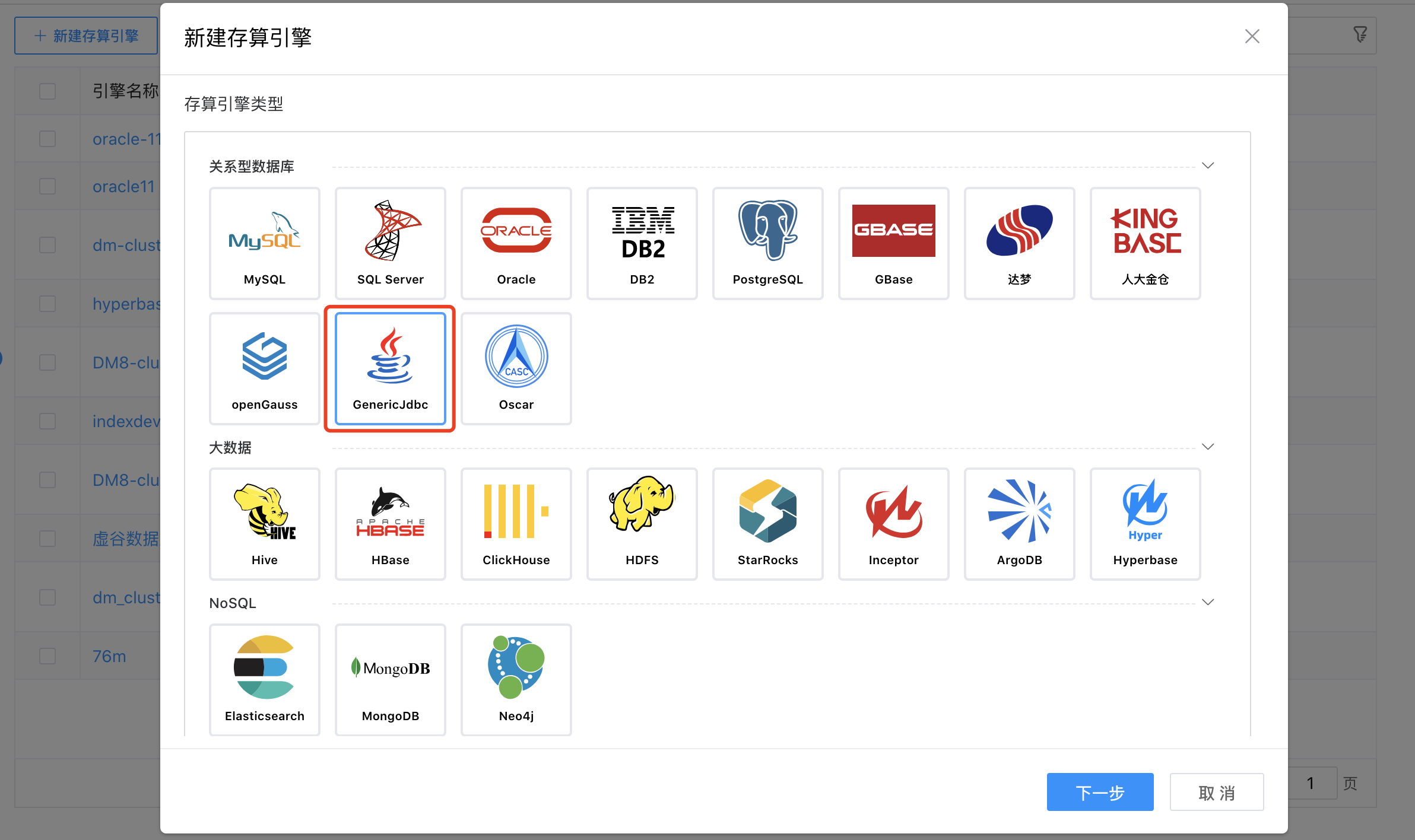Collapse the 大数据 section chevron
The image size is (1415, 840).
(x=1208, y=447)
